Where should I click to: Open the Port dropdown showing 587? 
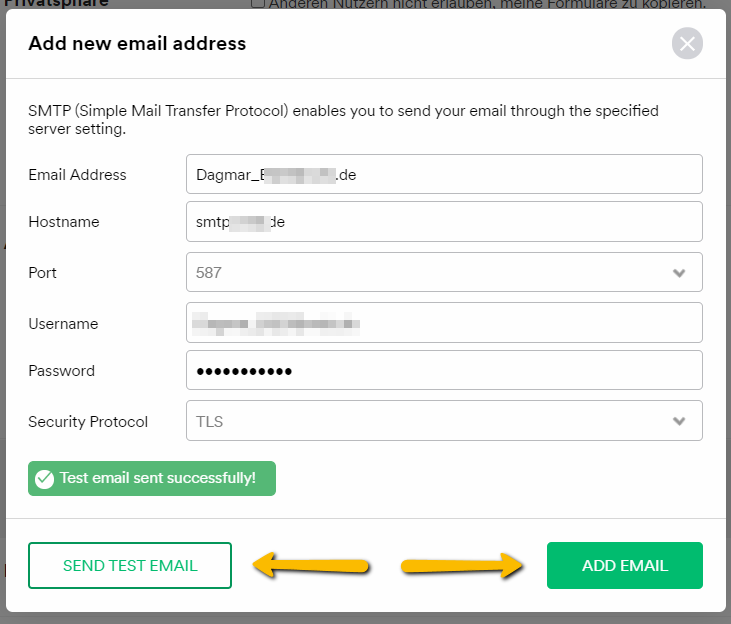pos(444,272)
